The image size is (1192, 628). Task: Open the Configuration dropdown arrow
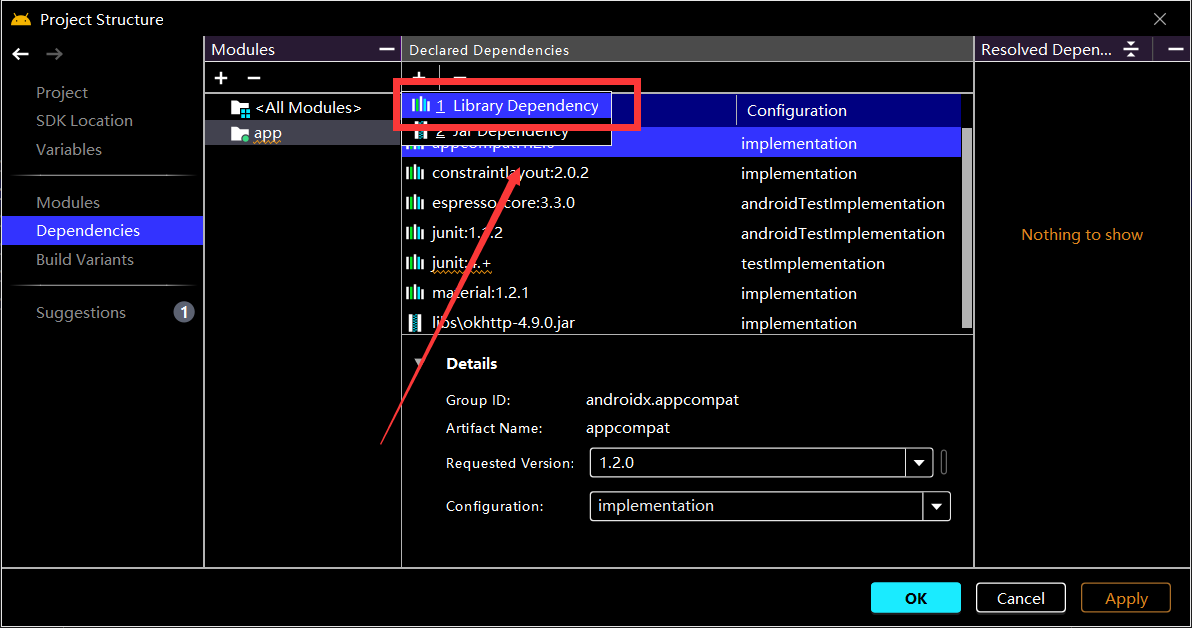937,506
